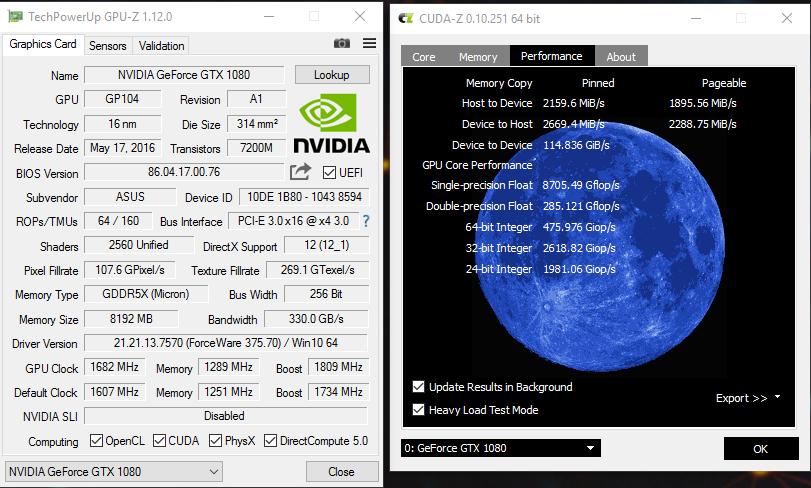Expand the Export >> menu arrow

click(777, 398)
